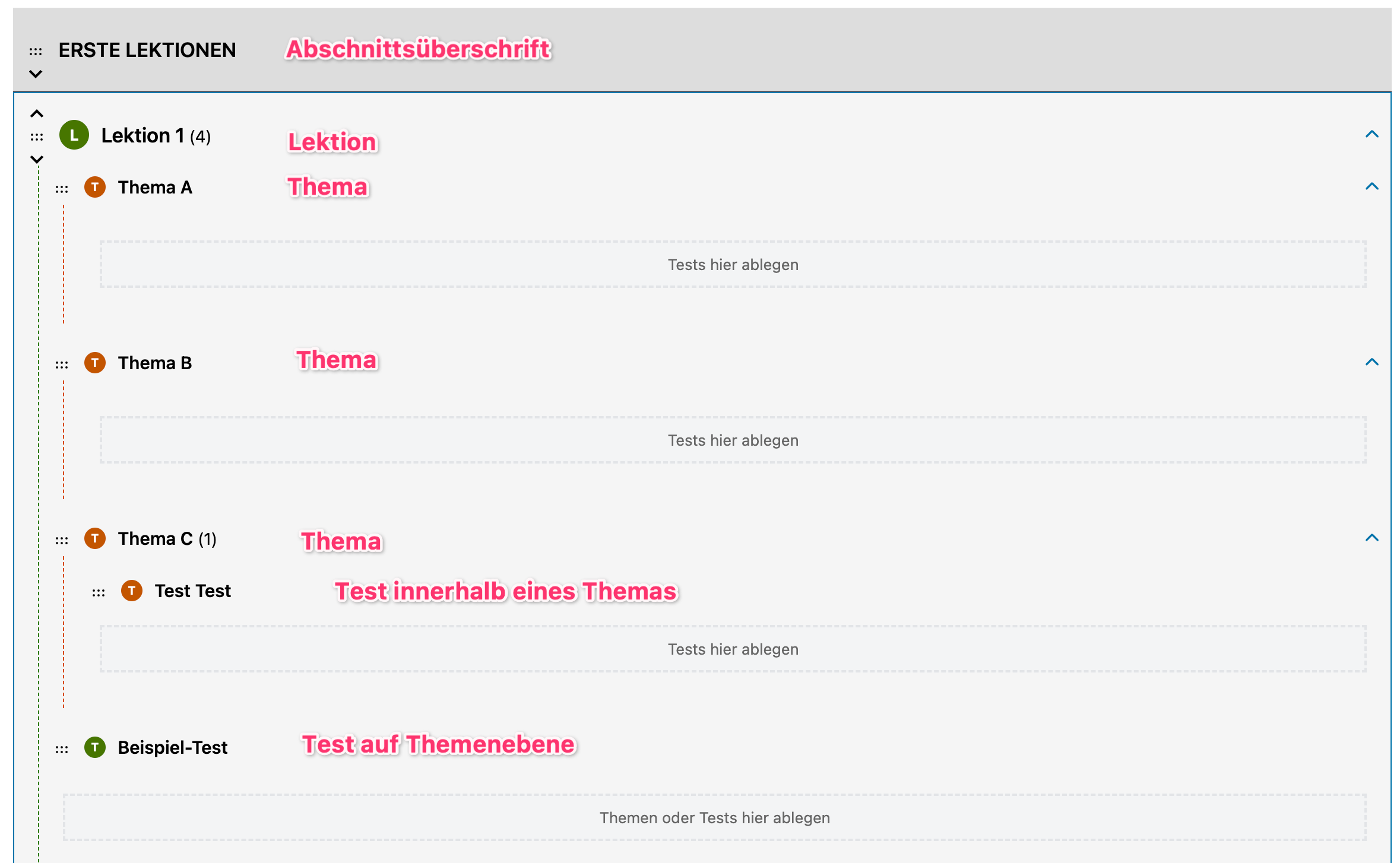Click the Themen oder Tests hier ablegen zone
The image size is (1400, 863).
tap(715, 817)
